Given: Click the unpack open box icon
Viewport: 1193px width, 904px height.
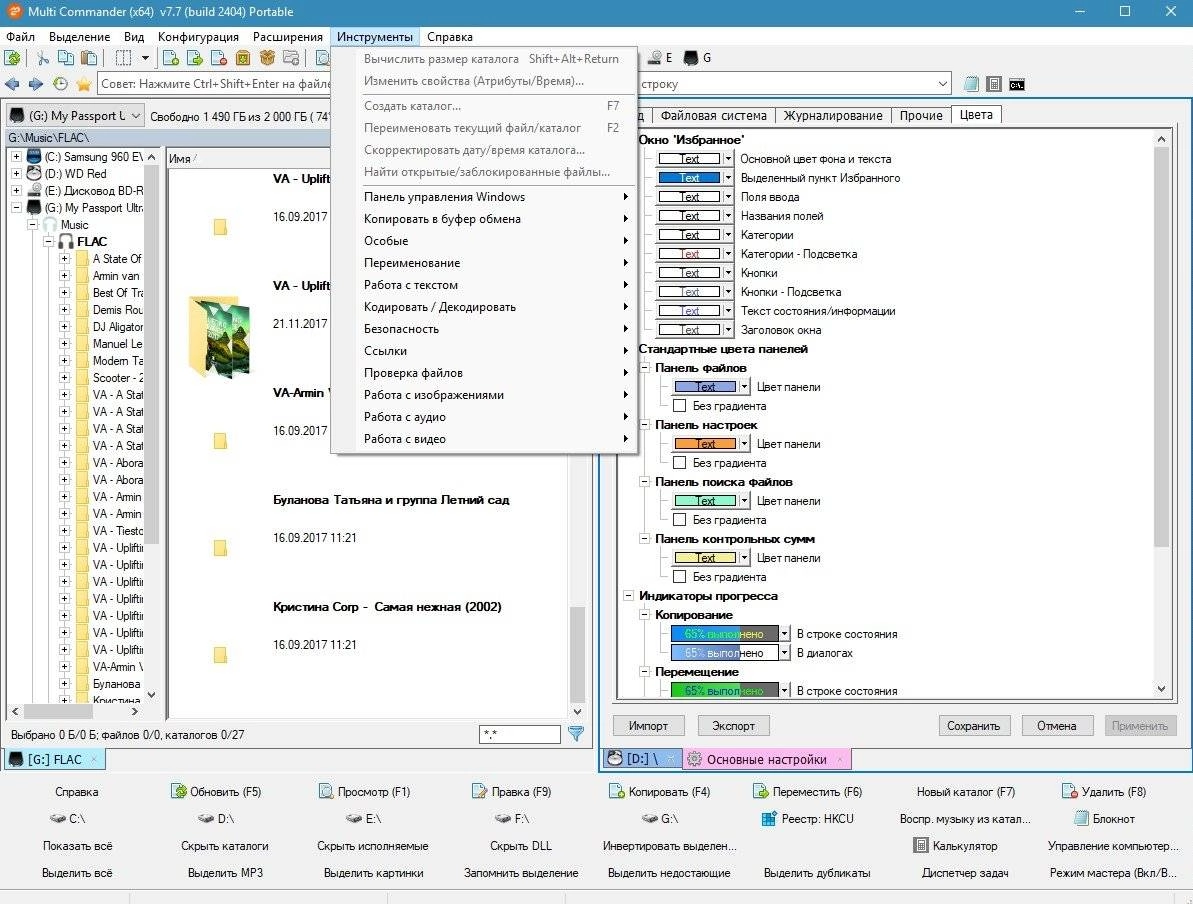Looking at the screenshot, I should click(267, 58).
